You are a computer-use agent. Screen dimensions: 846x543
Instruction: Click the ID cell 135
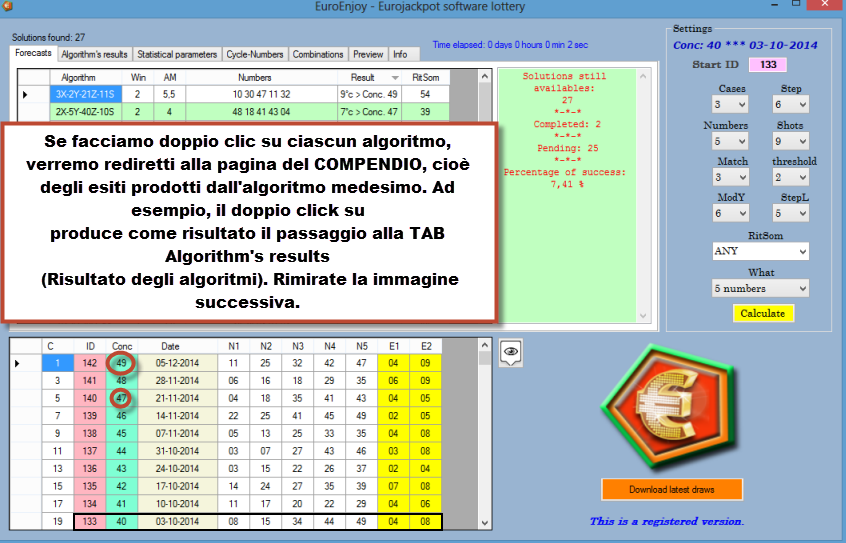90,486
